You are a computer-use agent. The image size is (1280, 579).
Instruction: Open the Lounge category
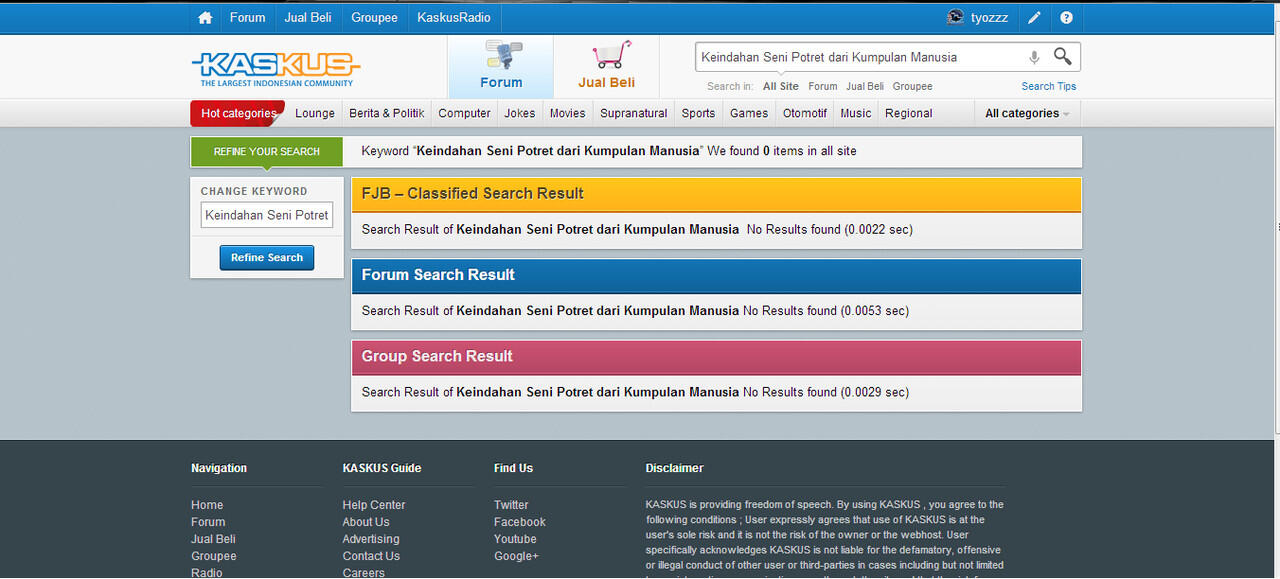click(x=315, y=114)
